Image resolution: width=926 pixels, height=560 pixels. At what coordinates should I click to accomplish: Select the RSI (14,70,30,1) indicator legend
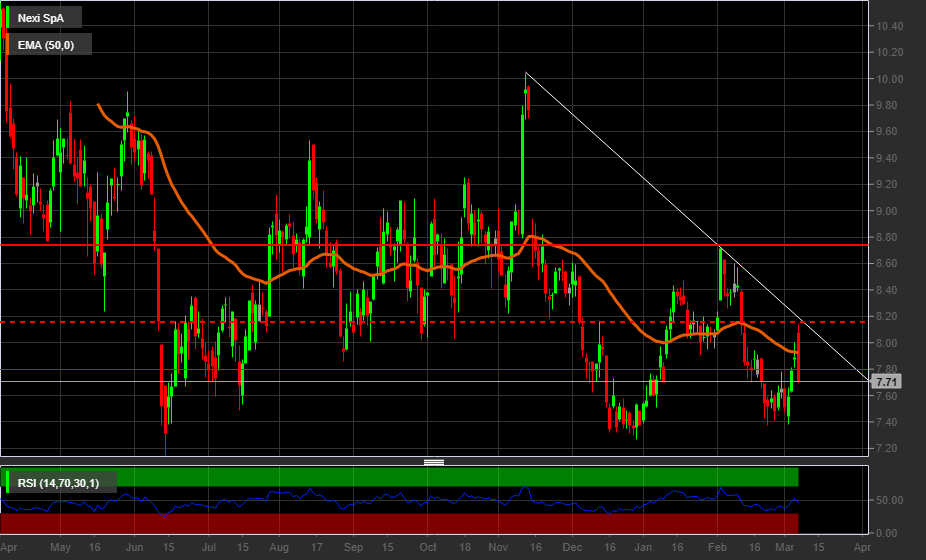coord(58,483)
